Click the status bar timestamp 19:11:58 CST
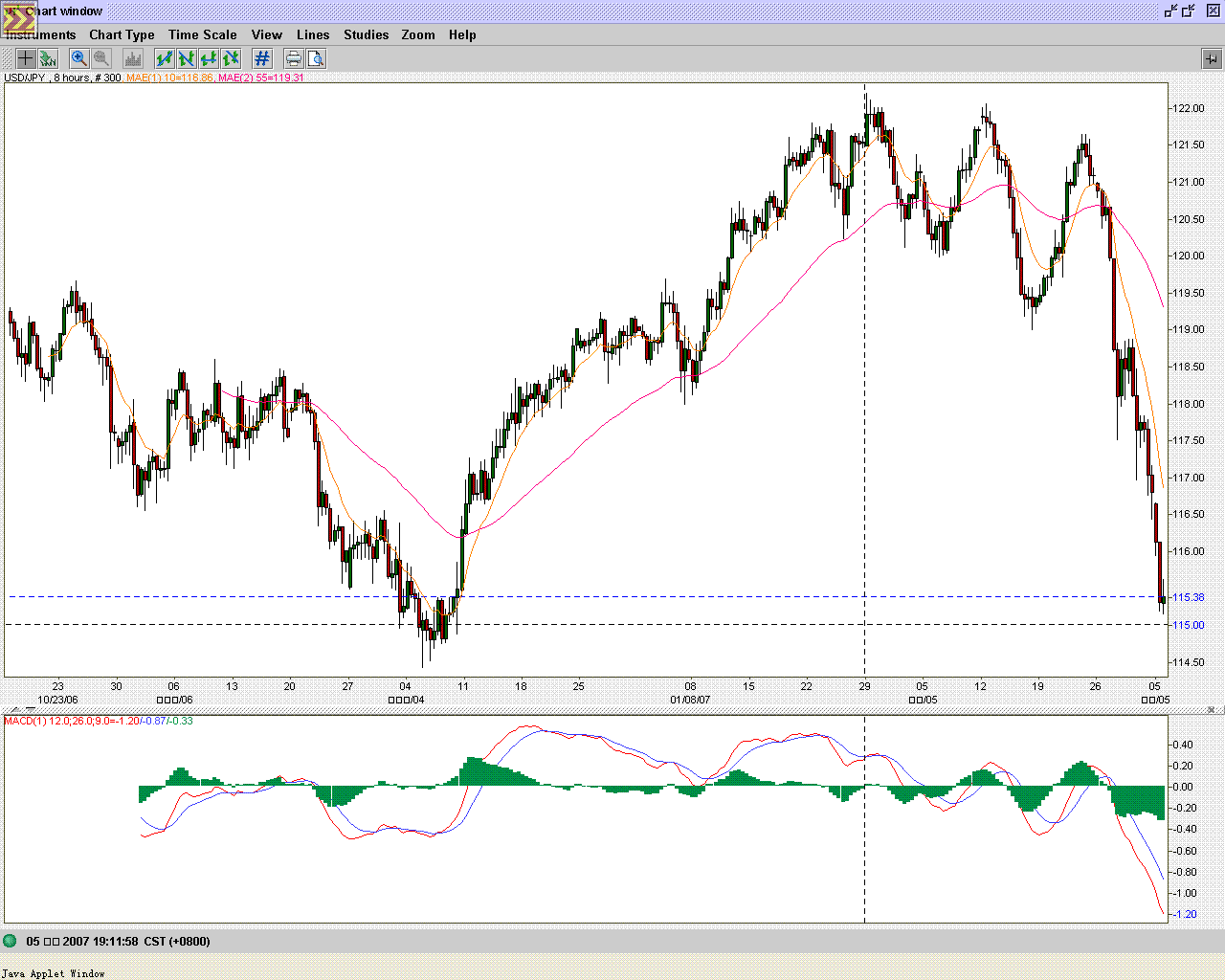Image resolution: width=1225 pixels, height=980 pixels. pos(118,941)
